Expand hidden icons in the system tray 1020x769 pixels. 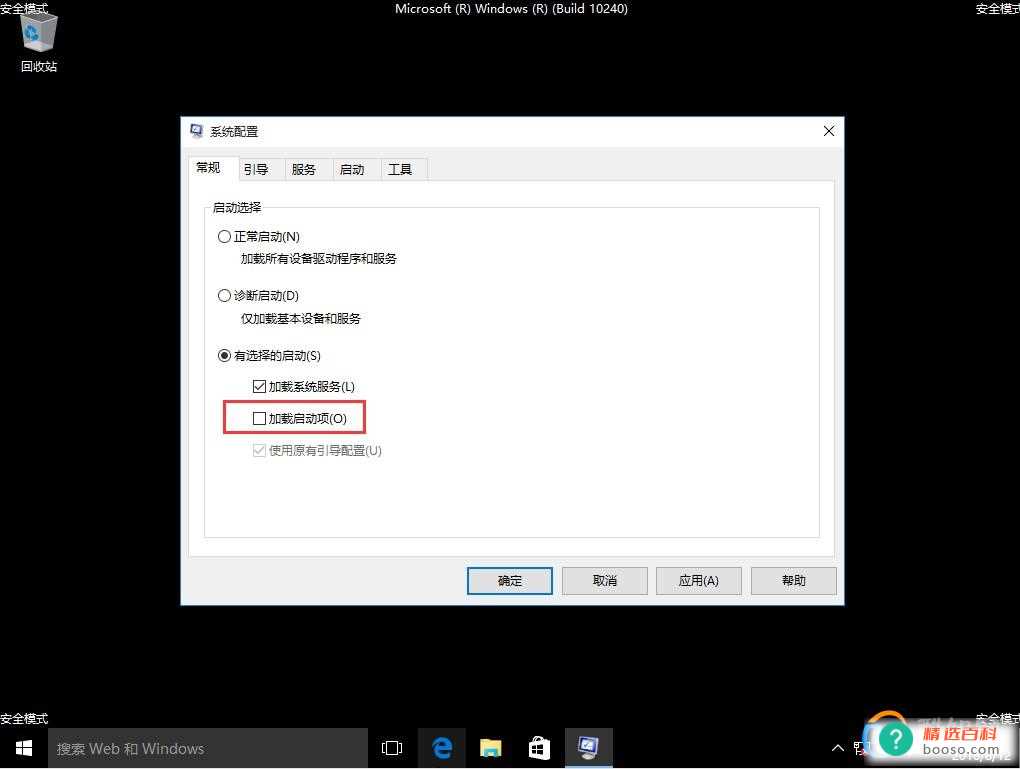click(838, 747)
